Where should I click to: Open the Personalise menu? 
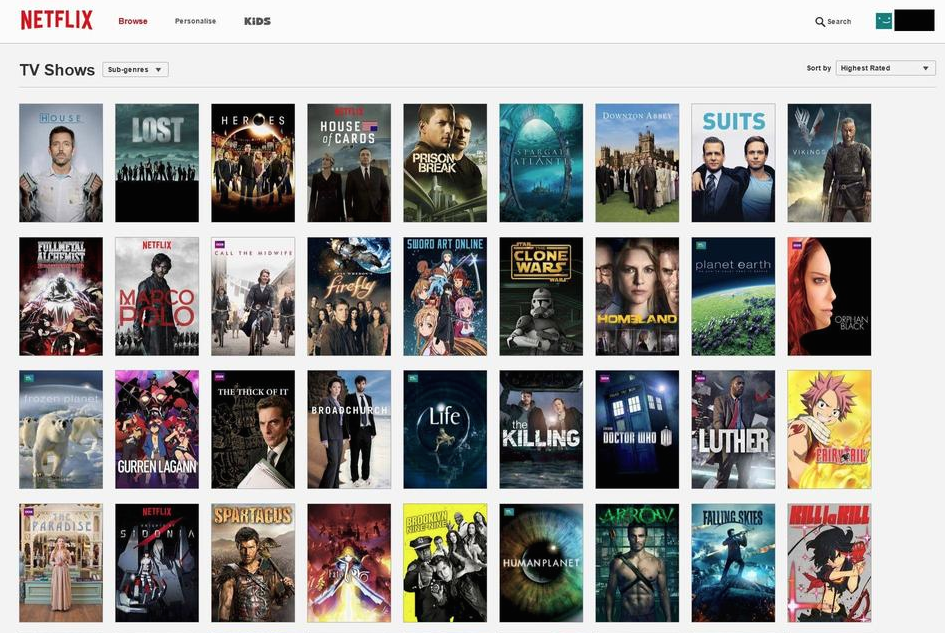195,21
